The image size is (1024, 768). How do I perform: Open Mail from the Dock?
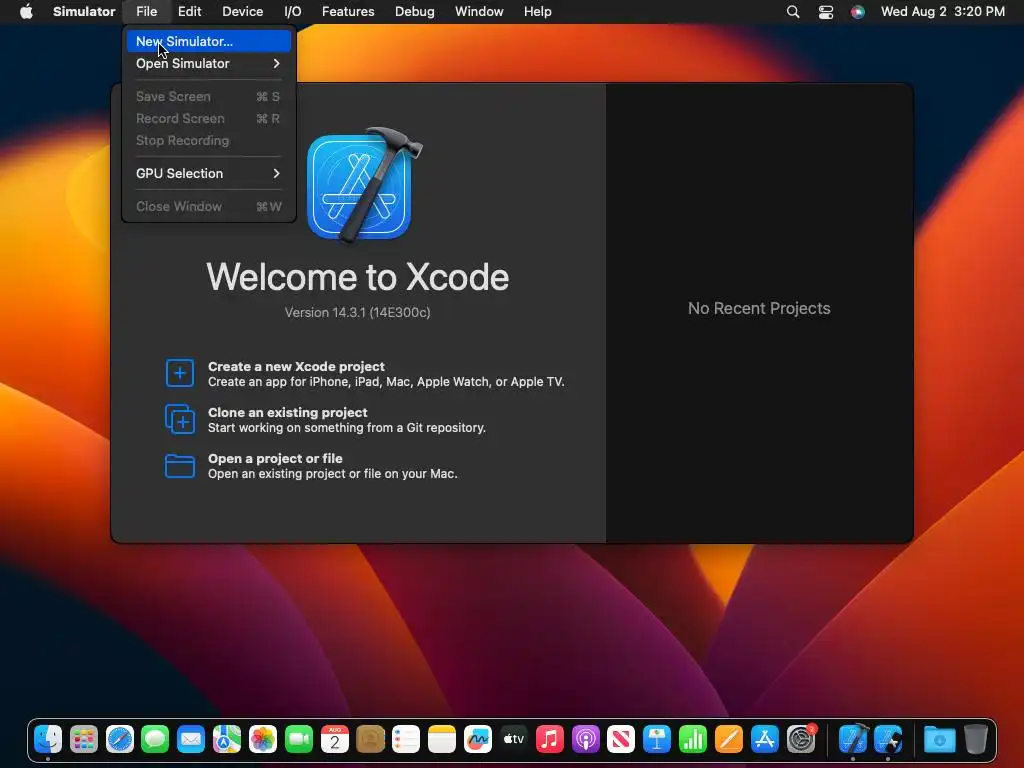point(191,739)
